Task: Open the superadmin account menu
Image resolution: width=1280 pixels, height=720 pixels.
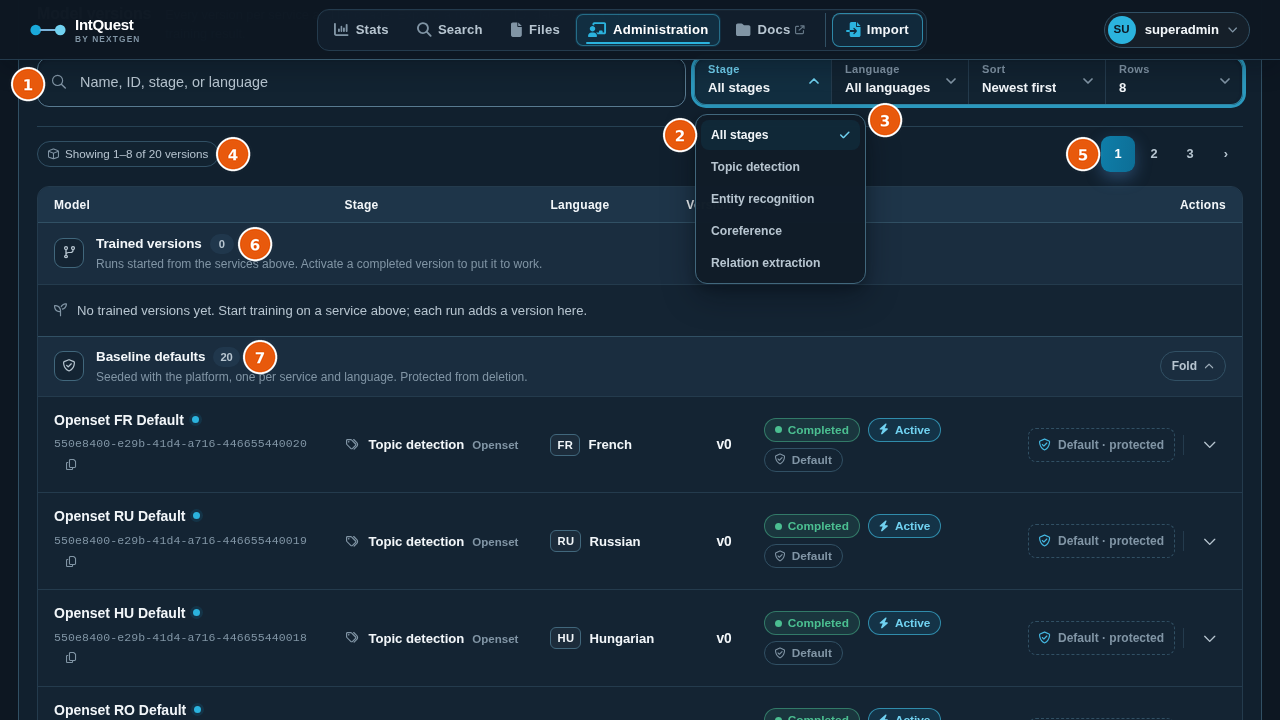Action: point(1177,30)
